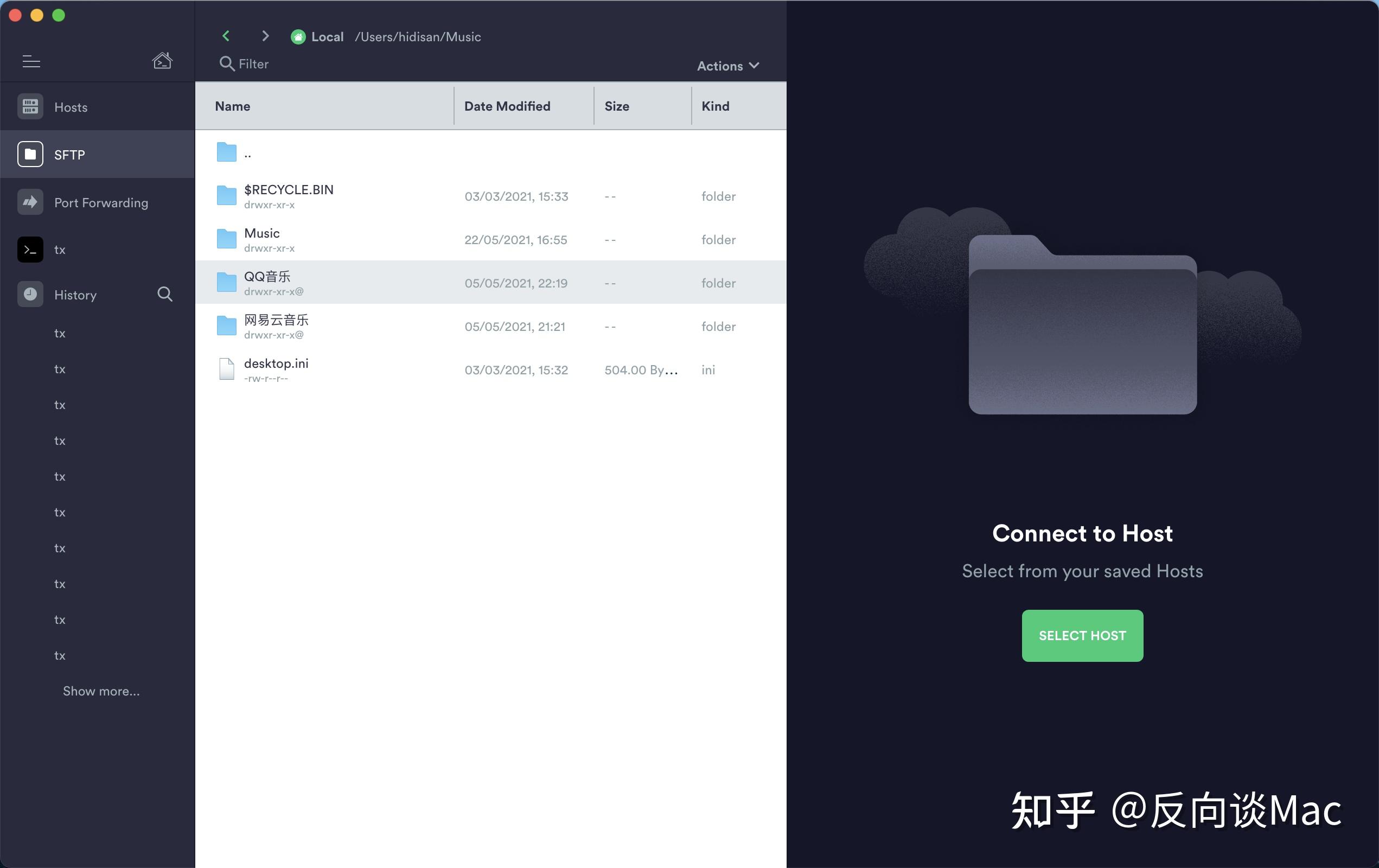The image size is (1379, 868).
Task: Go forward with the right arrow
Action: tap(265, 36)
